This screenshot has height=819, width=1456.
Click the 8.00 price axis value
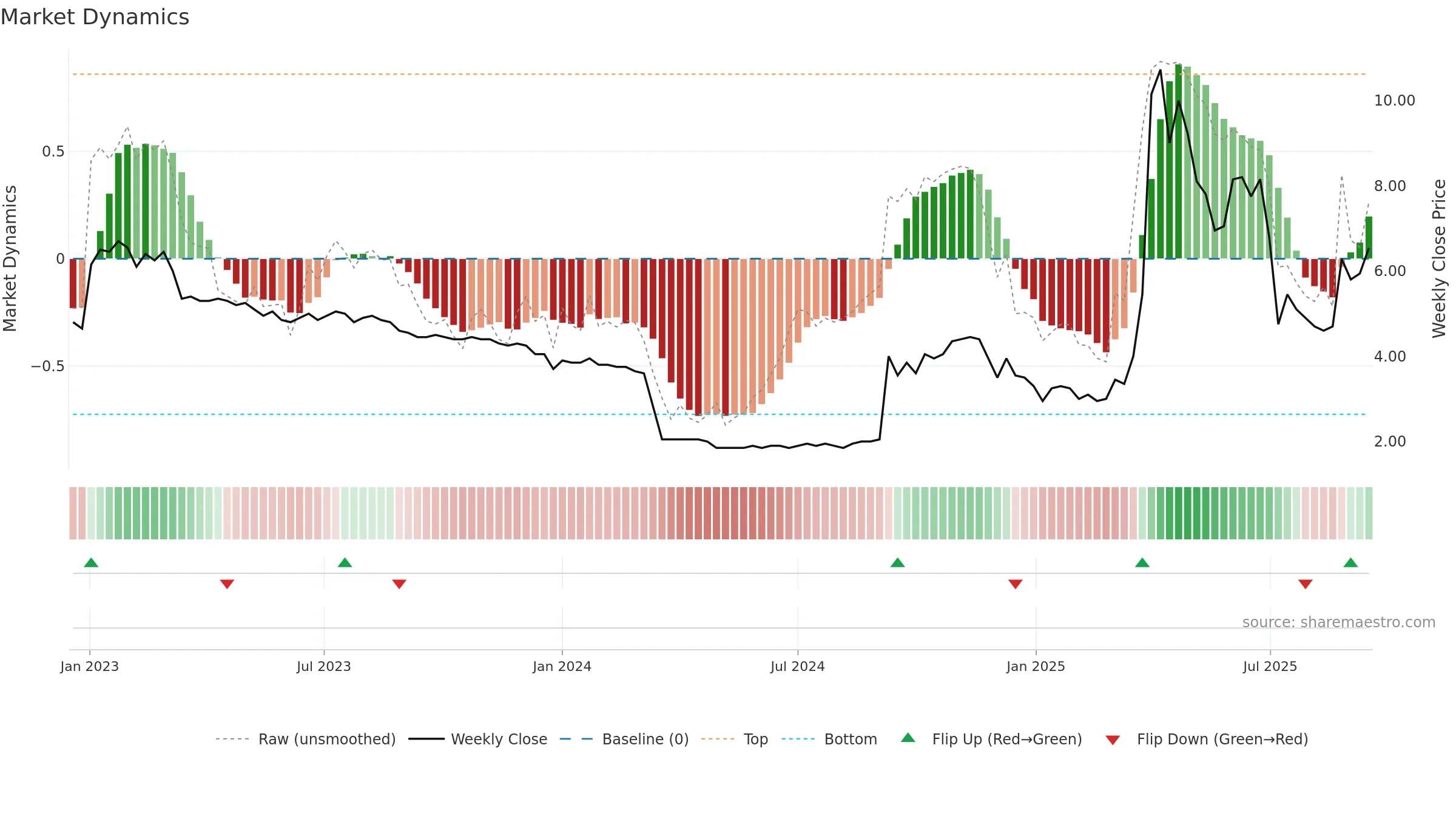(1390, 186)
